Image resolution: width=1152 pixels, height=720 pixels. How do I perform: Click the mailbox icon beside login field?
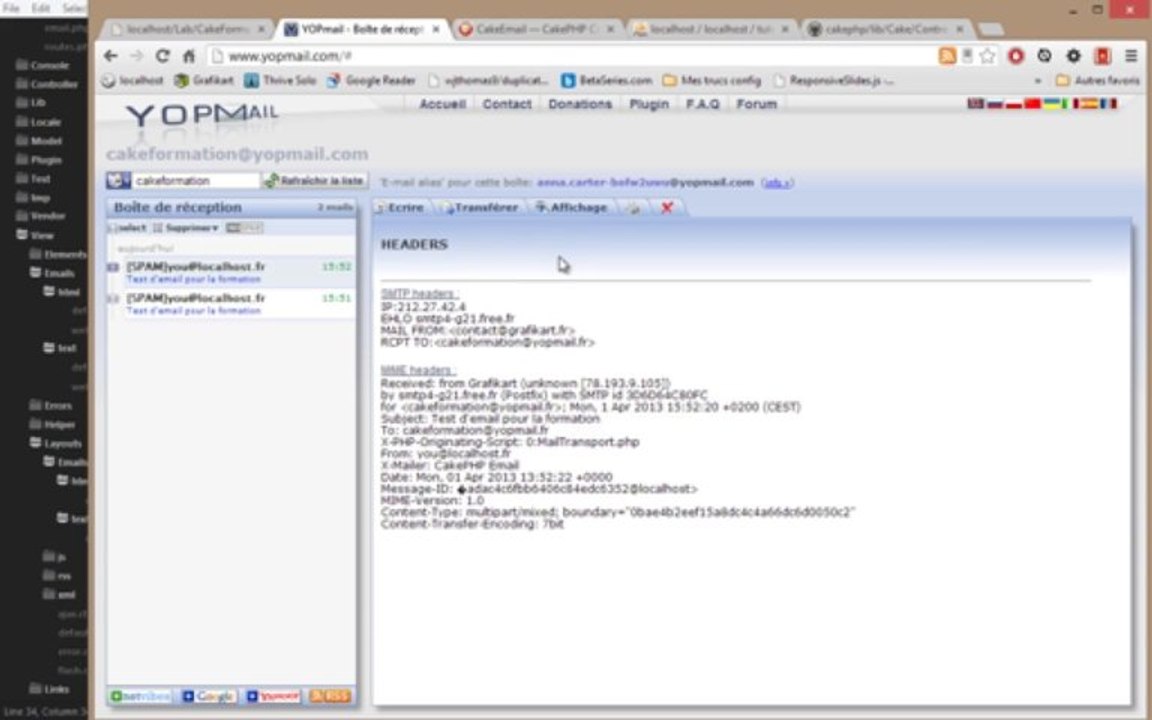(118, 180)
